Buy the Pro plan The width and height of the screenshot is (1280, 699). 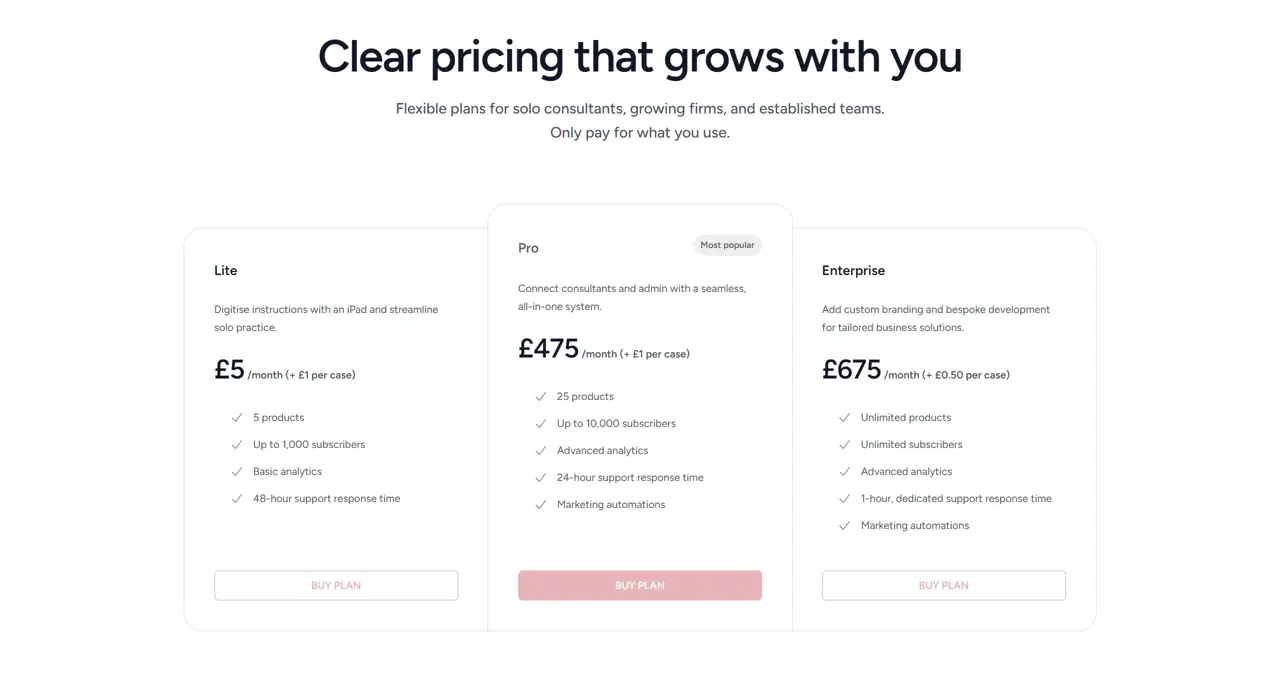pos(640,586)
